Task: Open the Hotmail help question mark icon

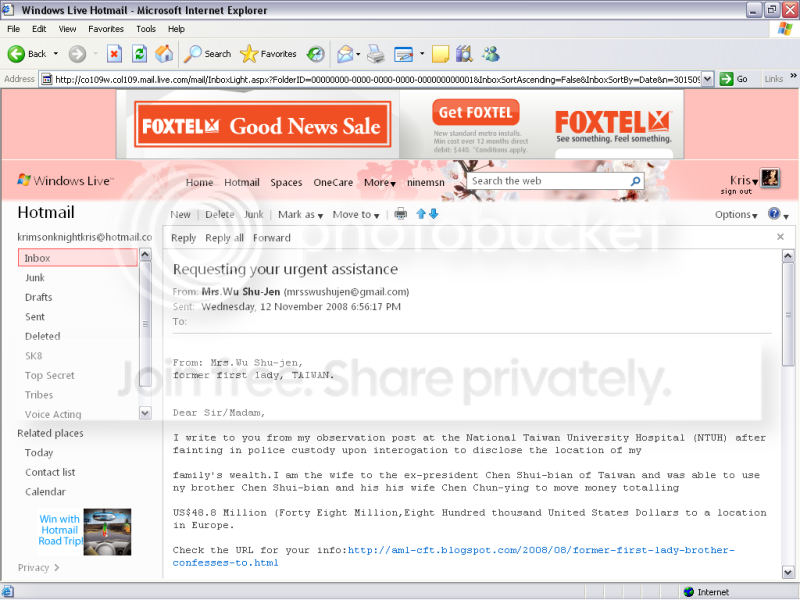Action: click(774, 214)
